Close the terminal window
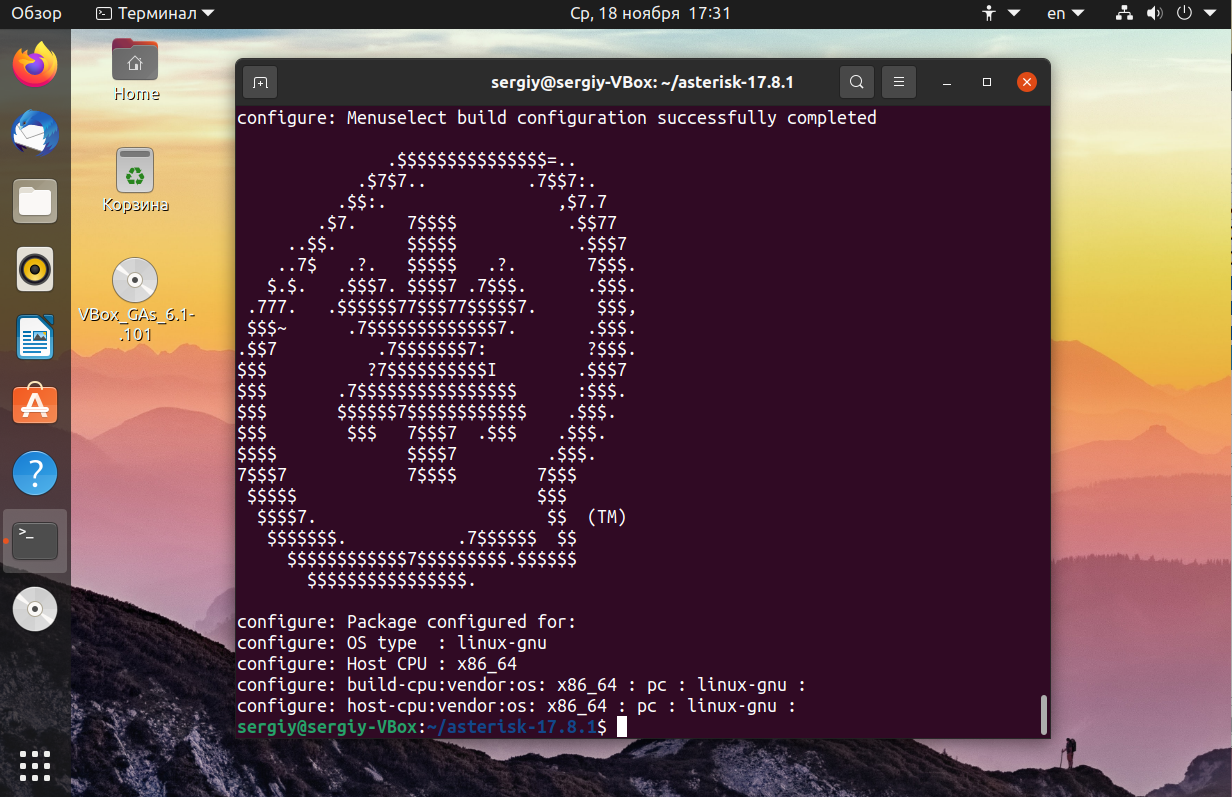This screenshot has height=797, width=1232. 1026,82
